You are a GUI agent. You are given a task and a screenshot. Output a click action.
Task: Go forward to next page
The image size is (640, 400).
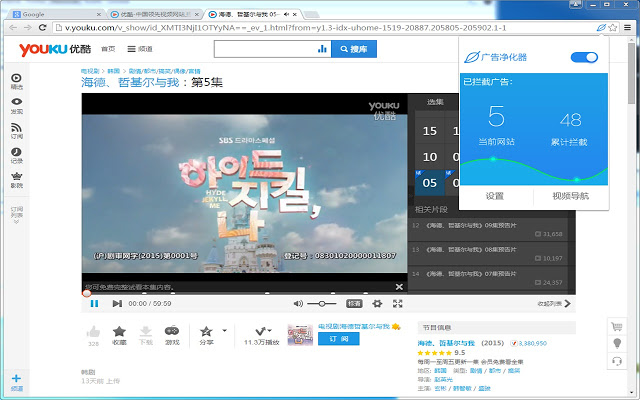pyautogui.click(x=27, y=27)
